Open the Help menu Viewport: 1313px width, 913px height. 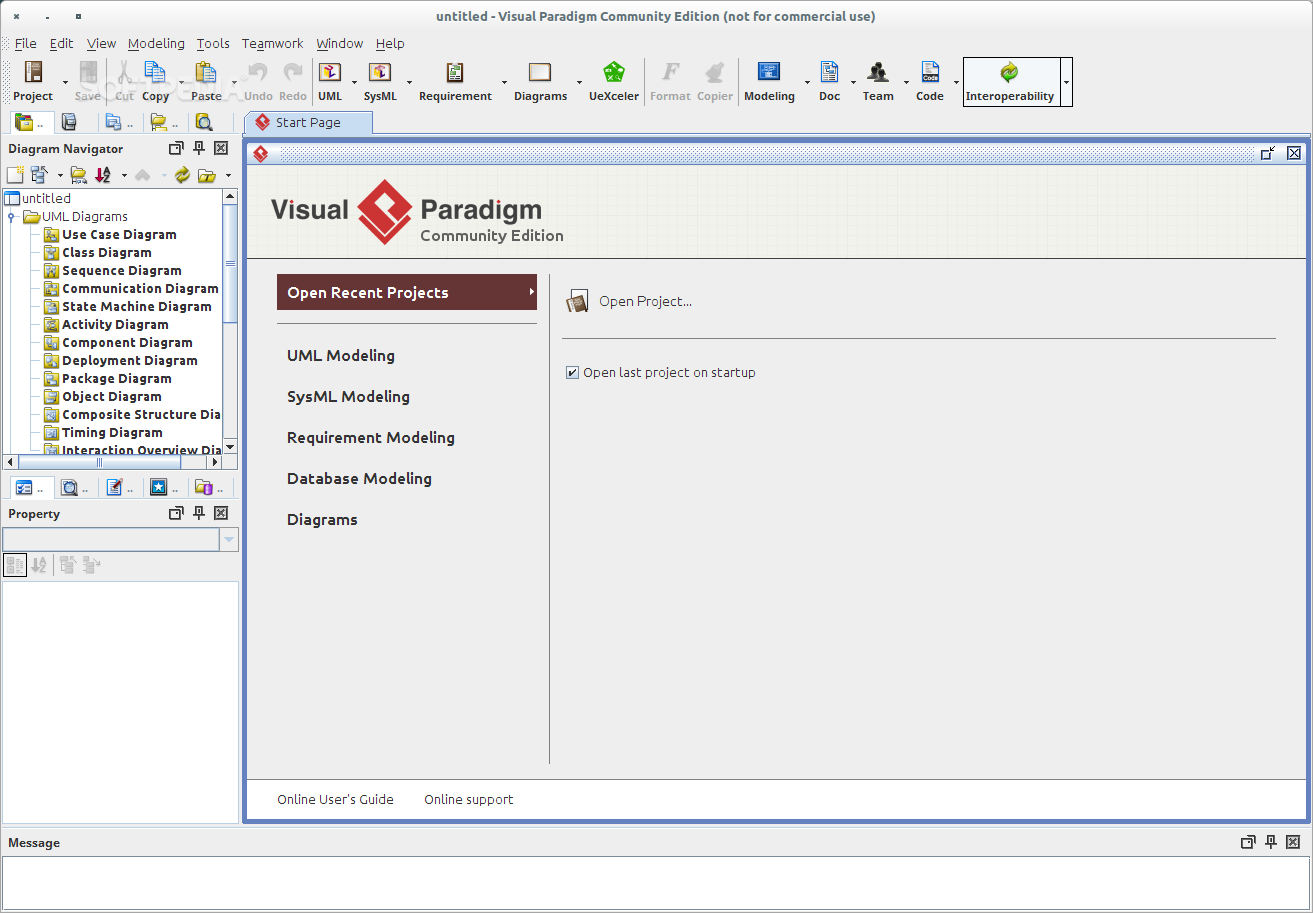coord(390,44)
